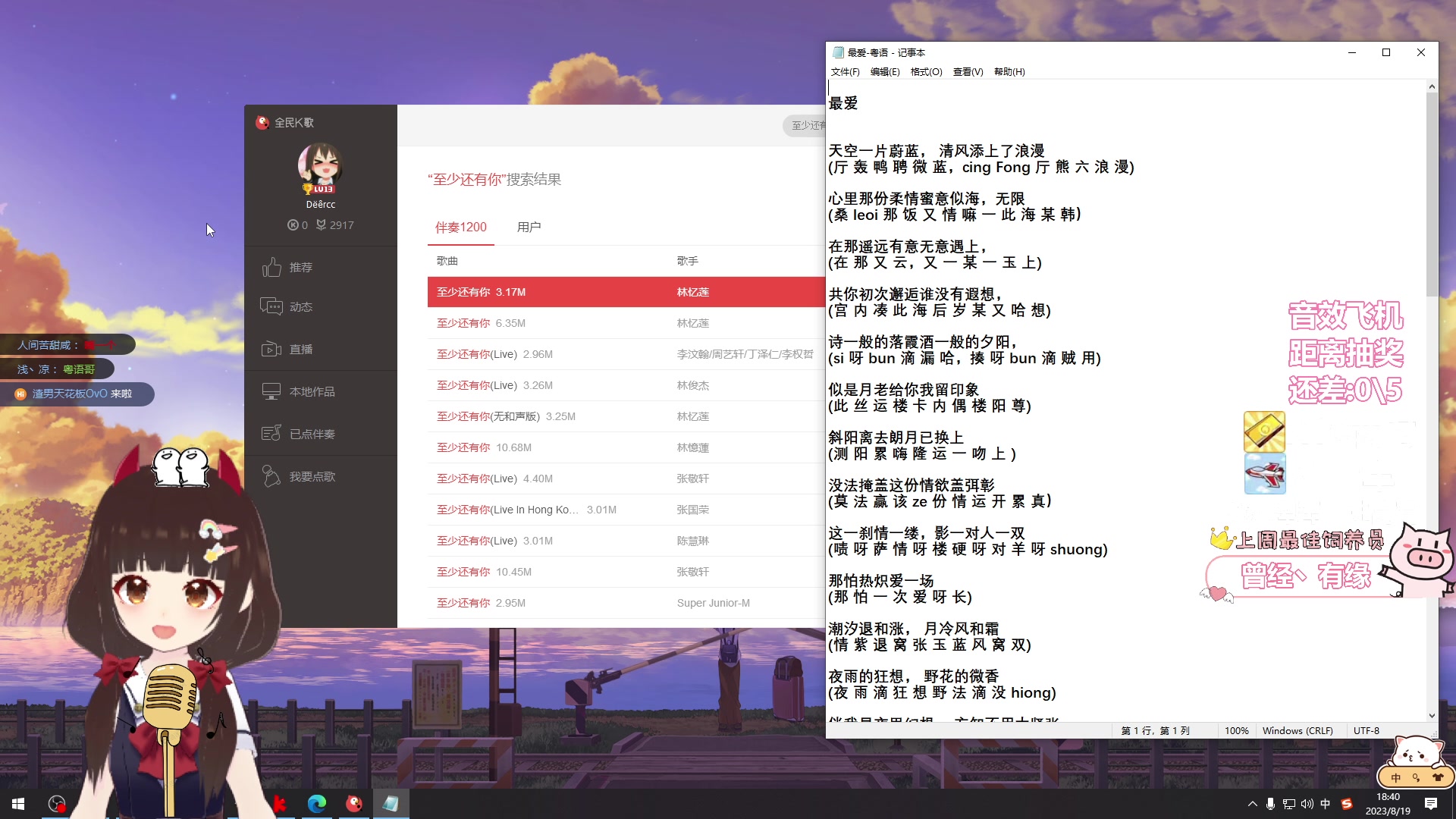Click the 歌曲 column header
This screenshot has width=1456, height=819.
point(447,261)
